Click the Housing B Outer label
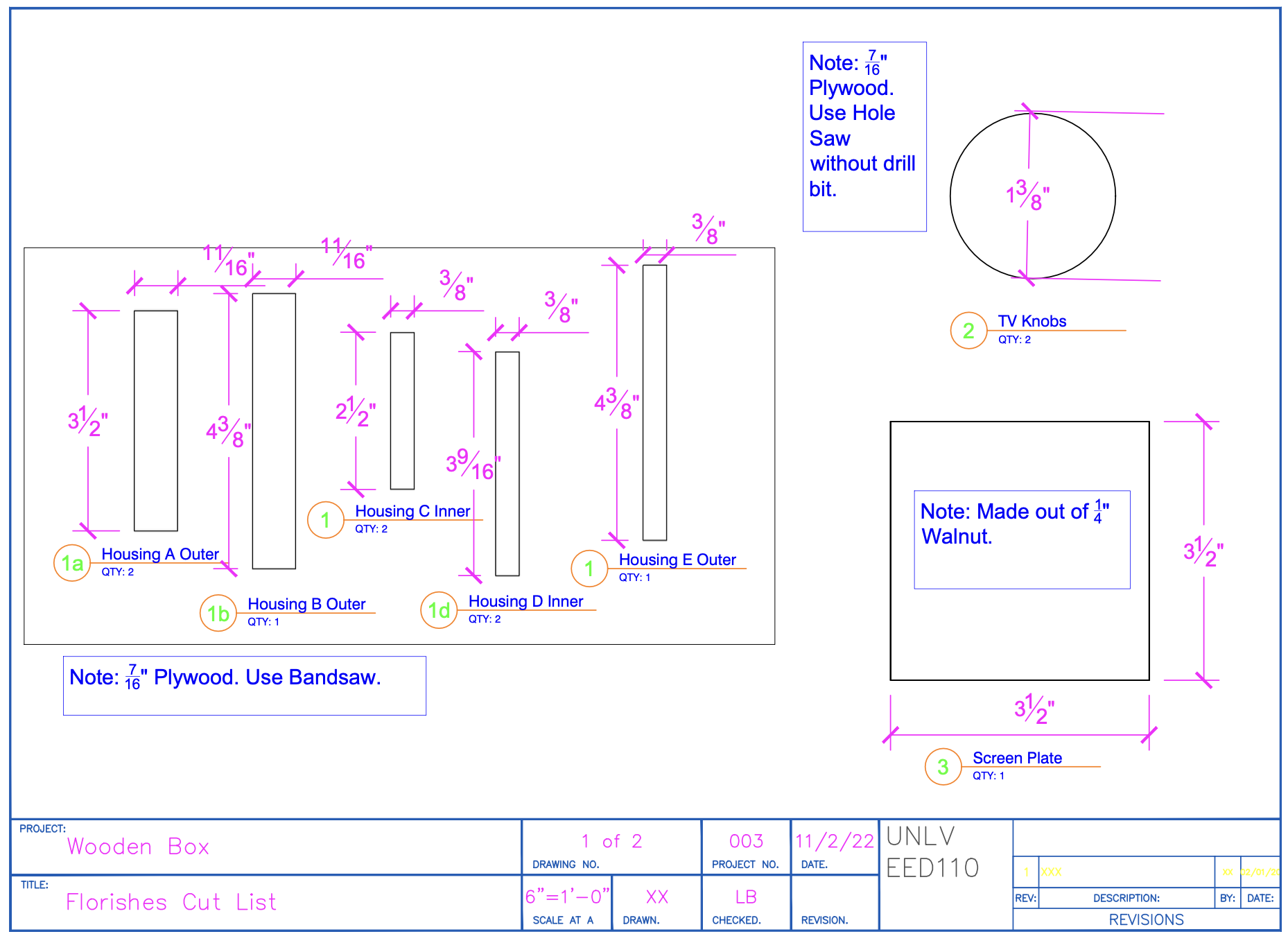 306,604
